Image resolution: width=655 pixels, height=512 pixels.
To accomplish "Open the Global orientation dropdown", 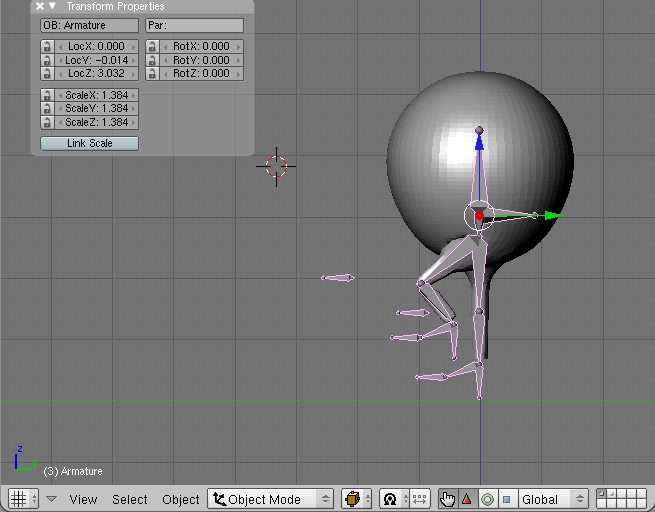I will tap(553, 499).
